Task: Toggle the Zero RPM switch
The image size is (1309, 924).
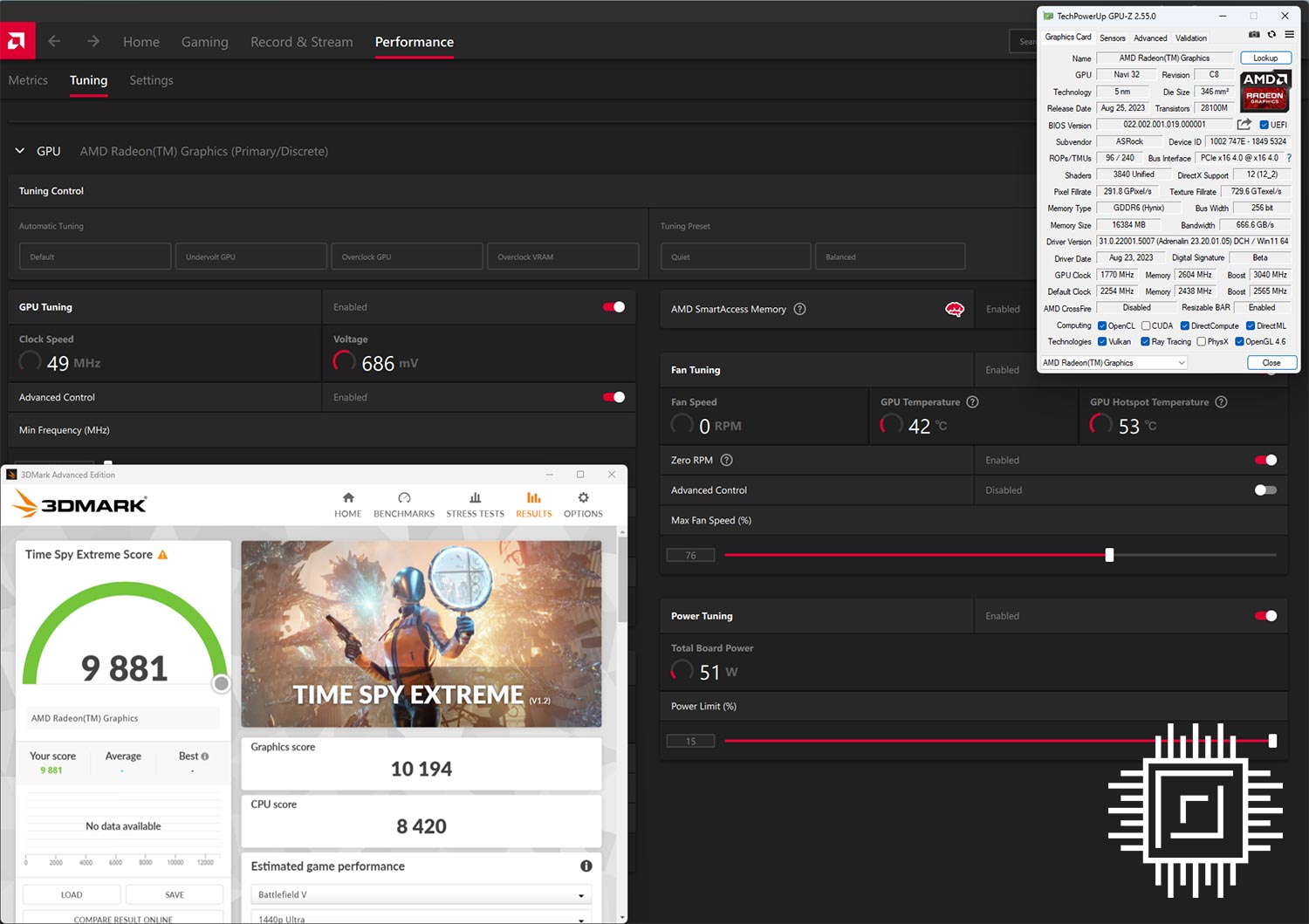Action: click(x=1265, y=460)
